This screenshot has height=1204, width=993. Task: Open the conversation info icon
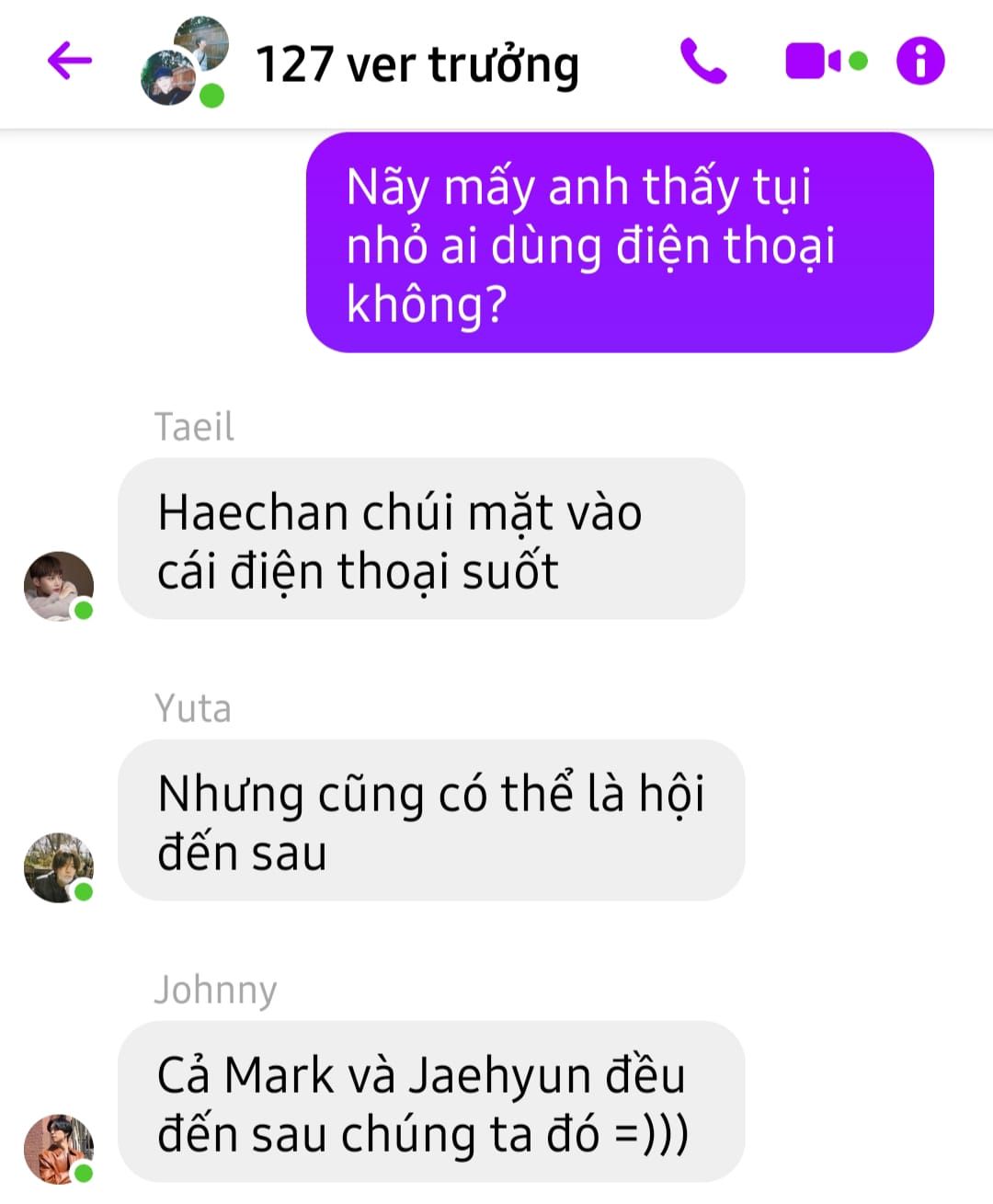(920, 62)
